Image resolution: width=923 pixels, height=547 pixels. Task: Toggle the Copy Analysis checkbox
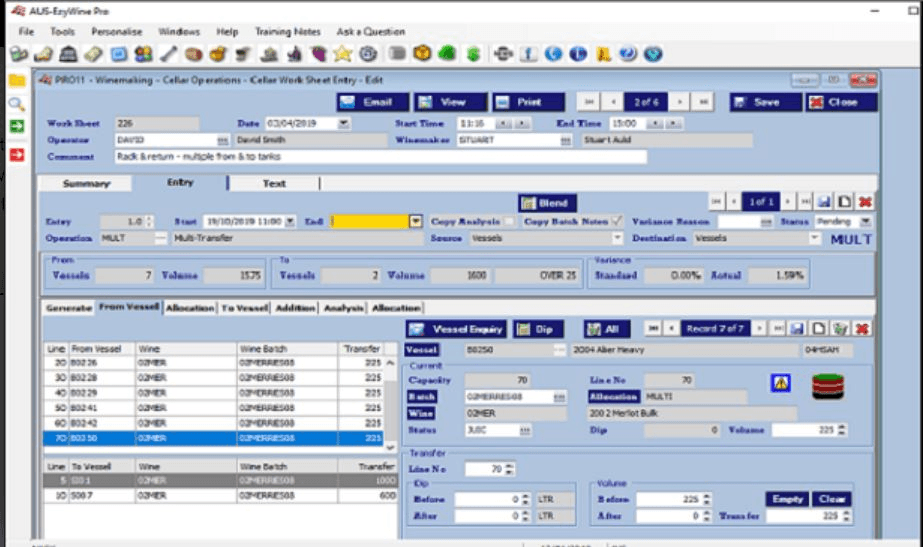tap(509, 221)
